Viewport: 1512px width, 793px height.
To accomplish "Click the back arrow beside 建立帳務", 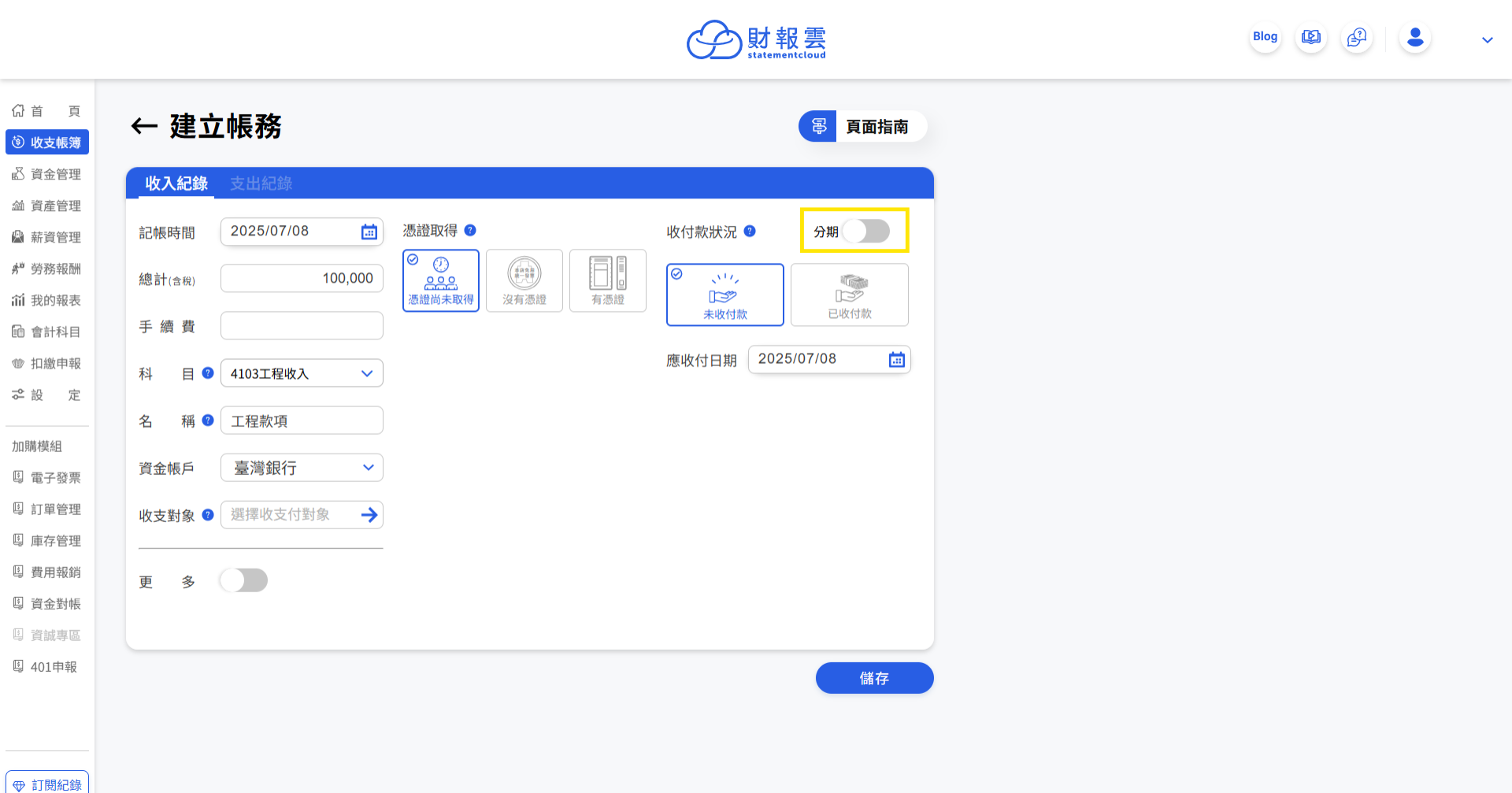I will 144,126.
